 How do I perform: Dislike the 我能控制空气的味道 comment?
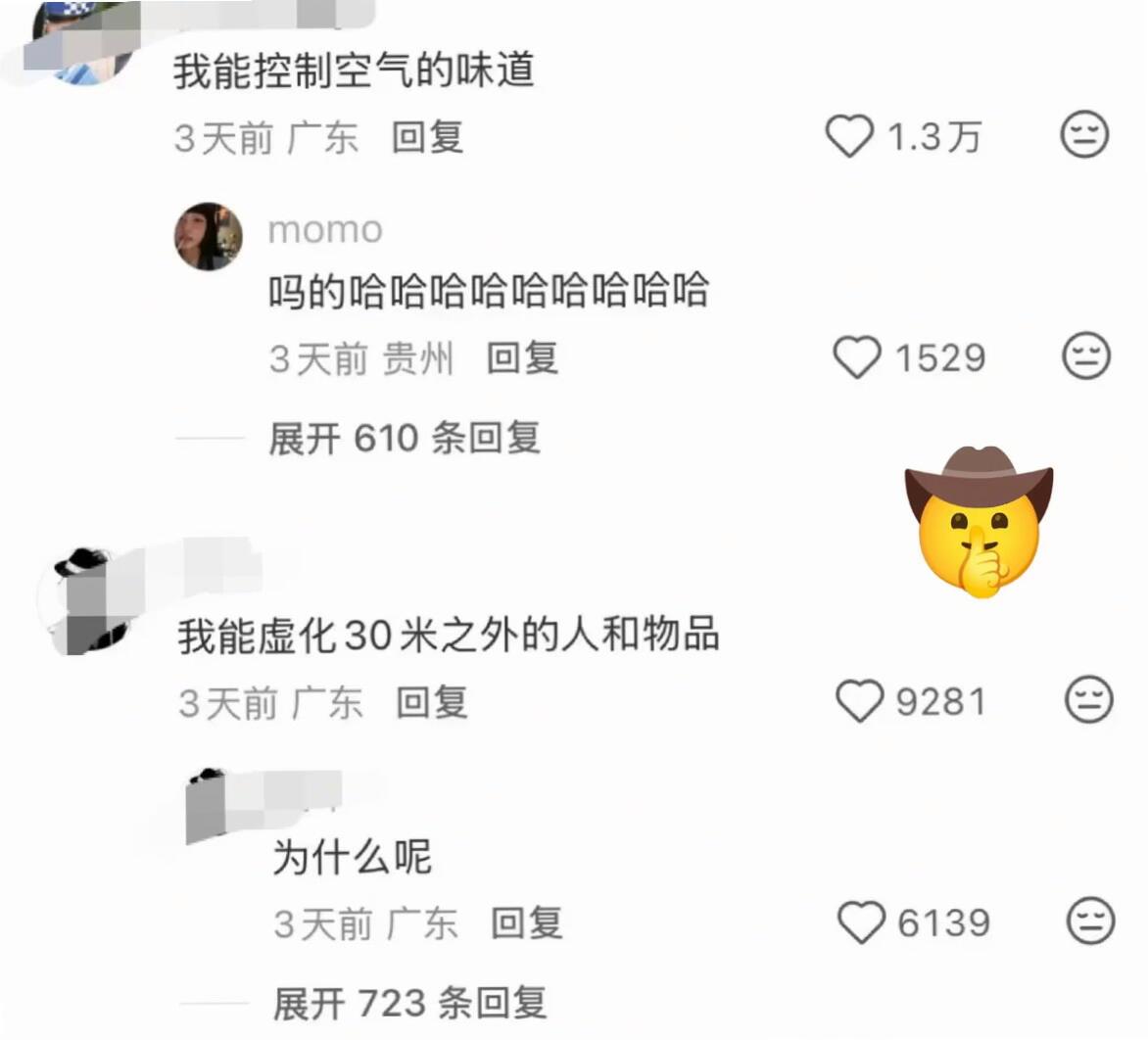(1084, 134)
